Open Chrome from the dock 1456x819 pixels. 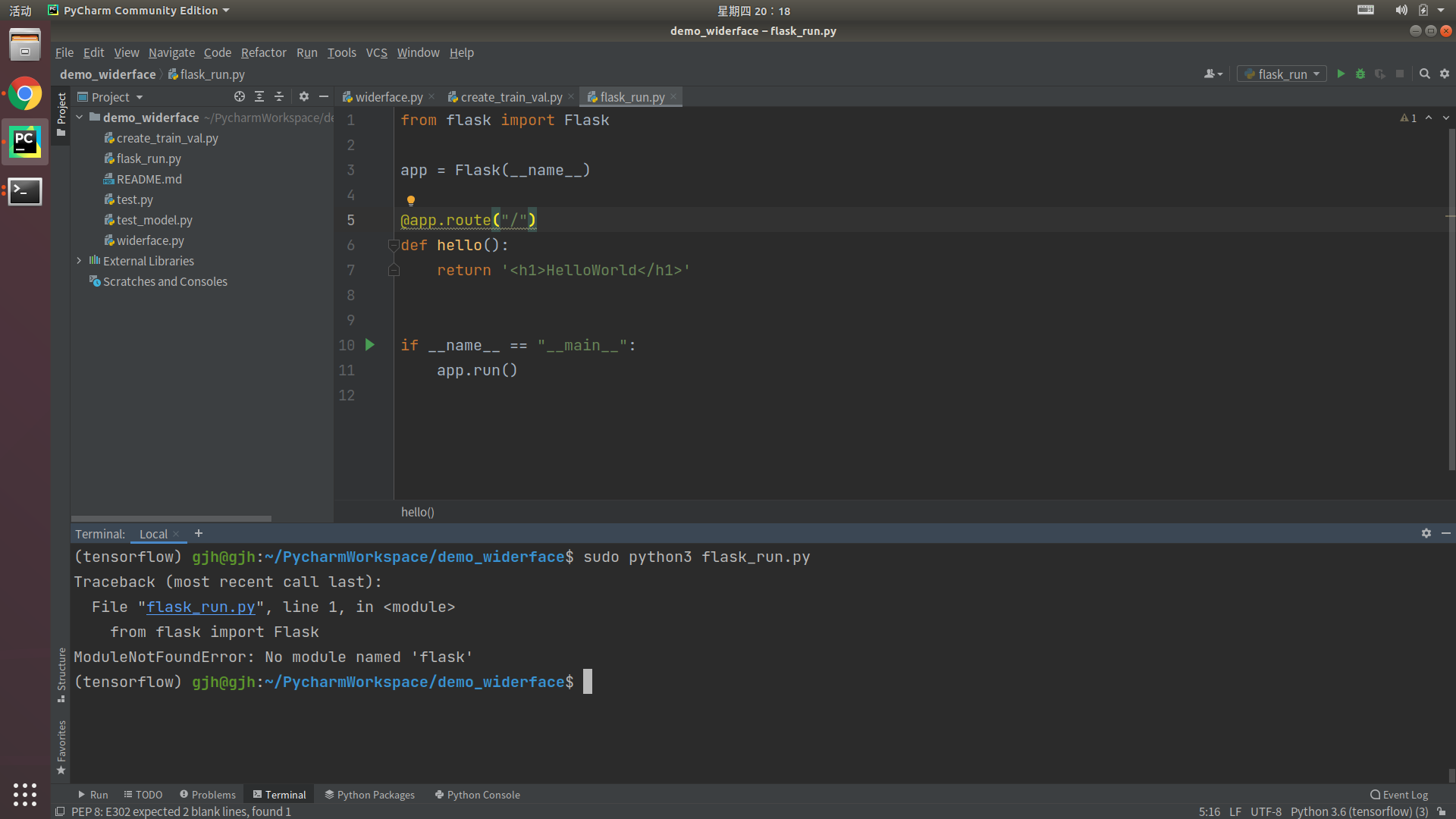[25, 94]
